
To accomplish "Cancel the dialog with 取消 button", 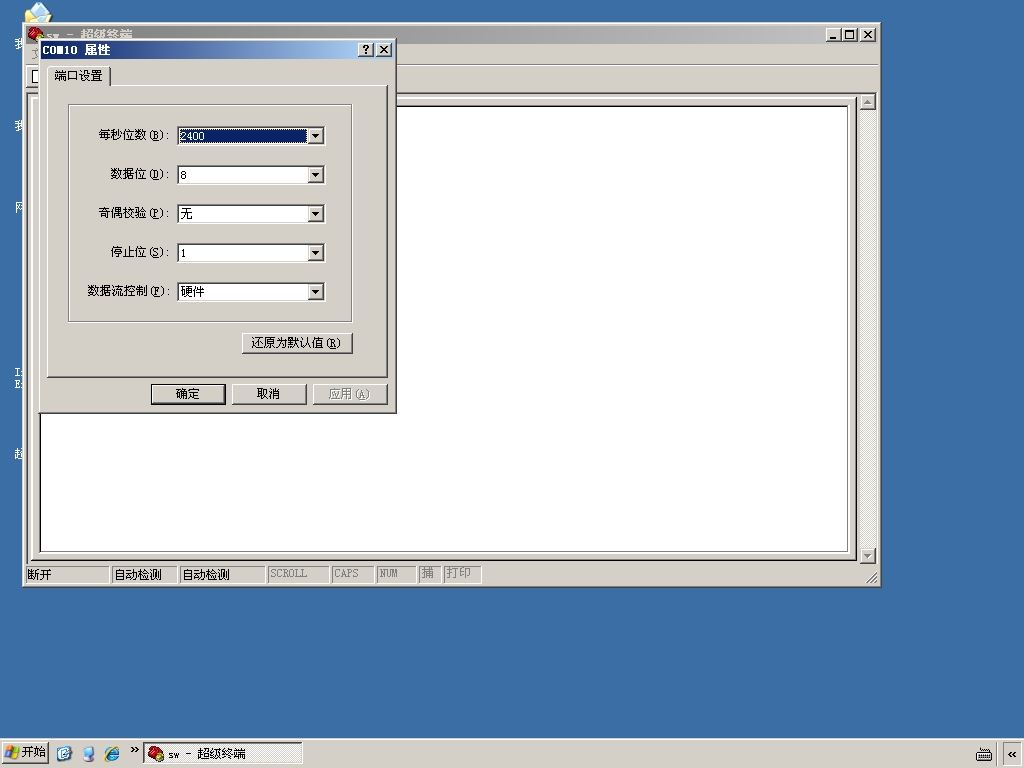I will (269, 394).
